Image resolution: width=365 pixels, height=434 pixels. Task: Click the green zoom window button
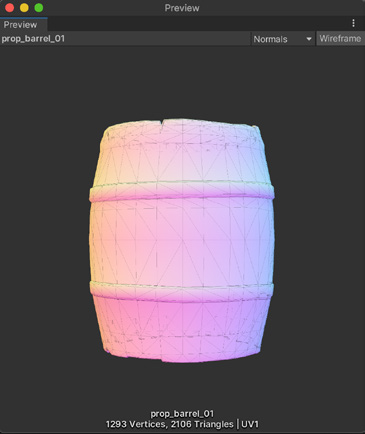[39, 8]
